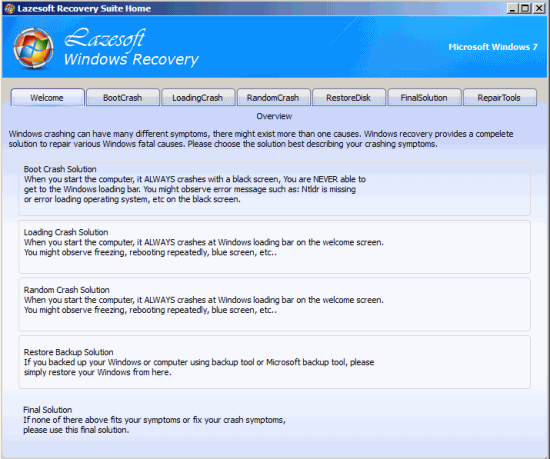Choose the Loading Crash Solution panel
This screenshot has height=459, width=550.
coord(274,247)
